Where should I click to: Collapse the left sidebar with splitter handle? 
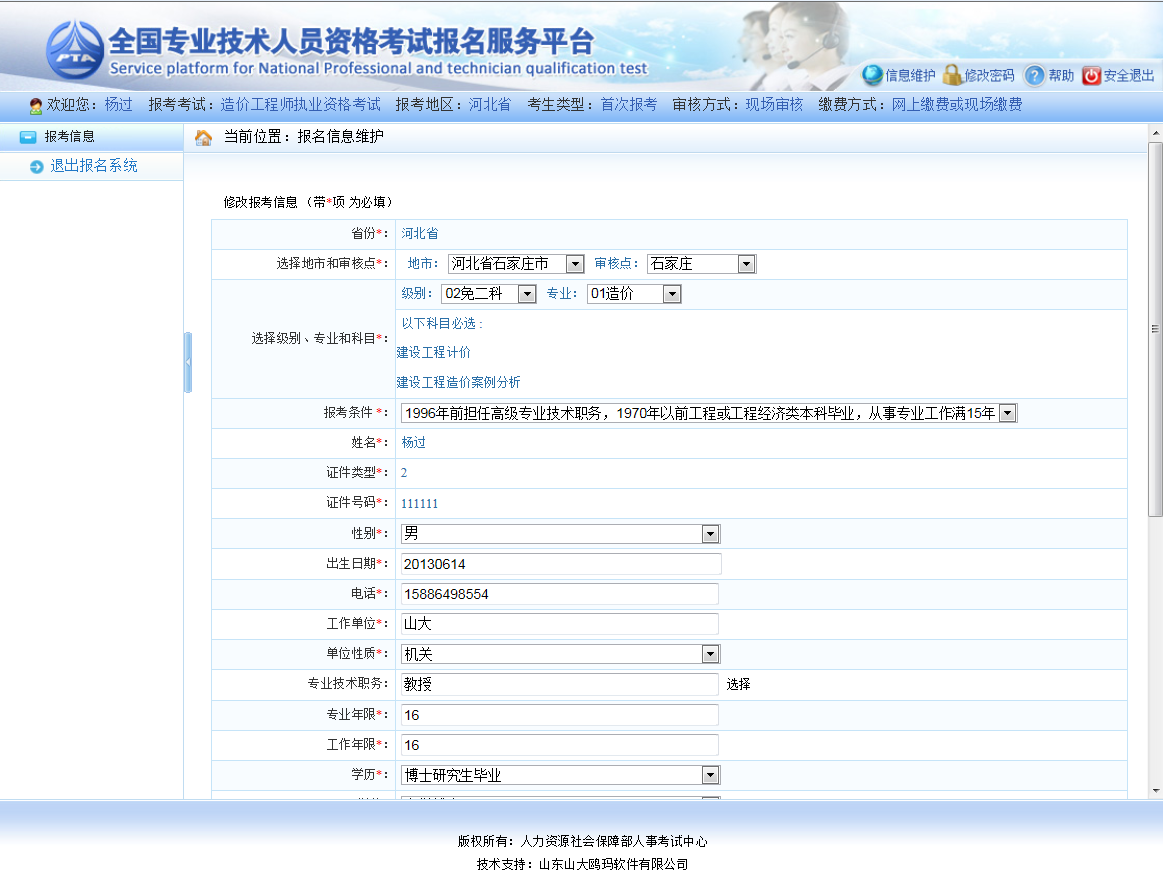[188, 362]
